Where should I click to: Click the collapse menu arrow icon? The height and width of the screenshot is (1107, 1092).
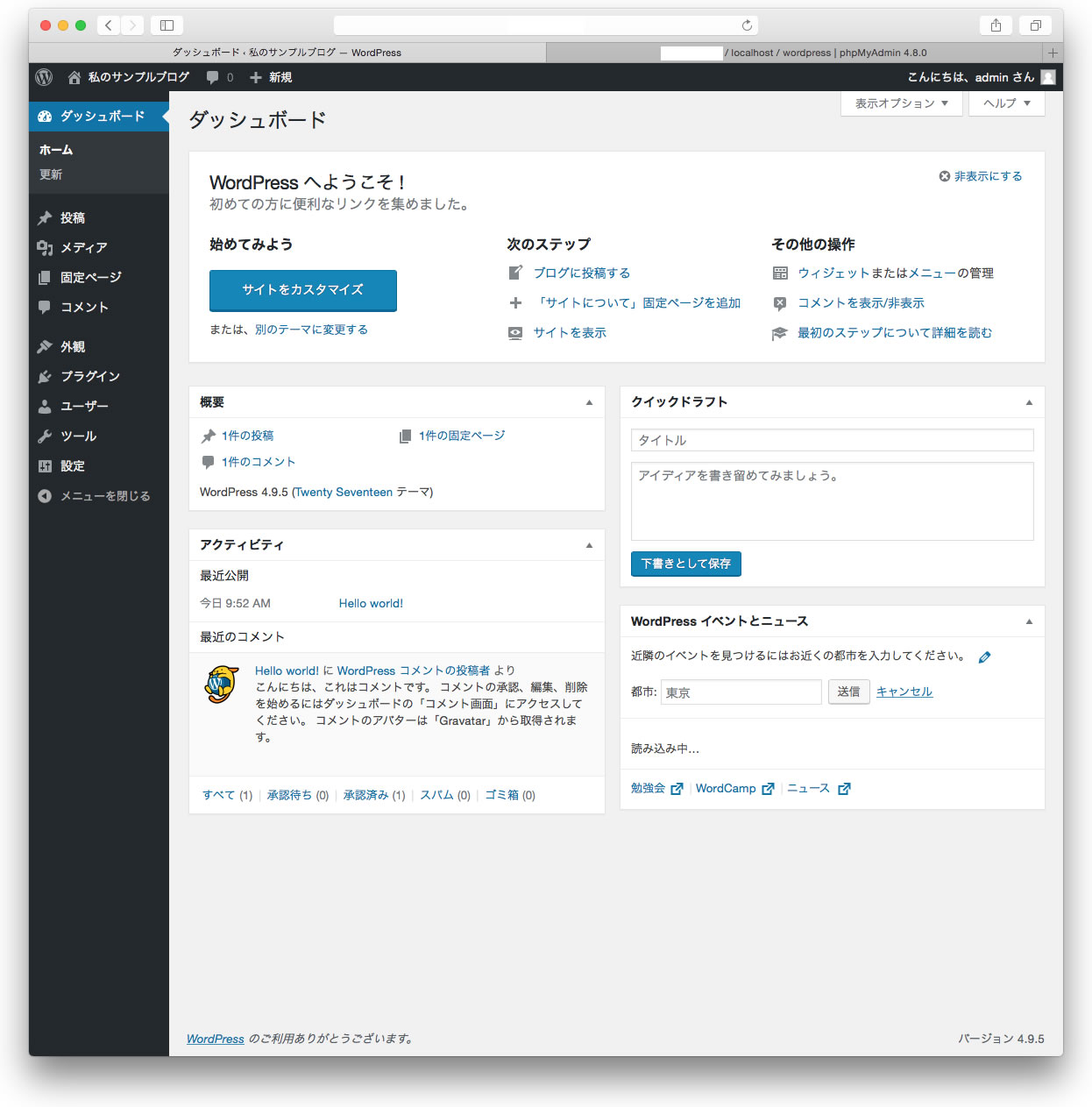pyautogui.click(x=45, y=495)
